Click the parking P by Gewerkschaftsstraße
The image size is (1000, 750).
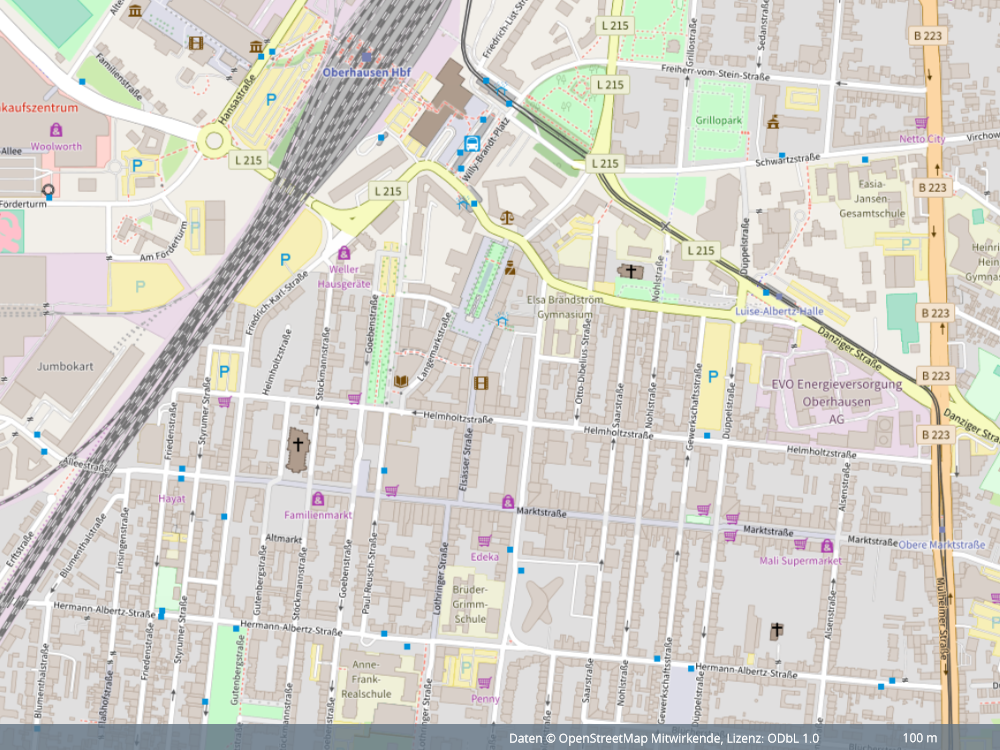(713, 376)
